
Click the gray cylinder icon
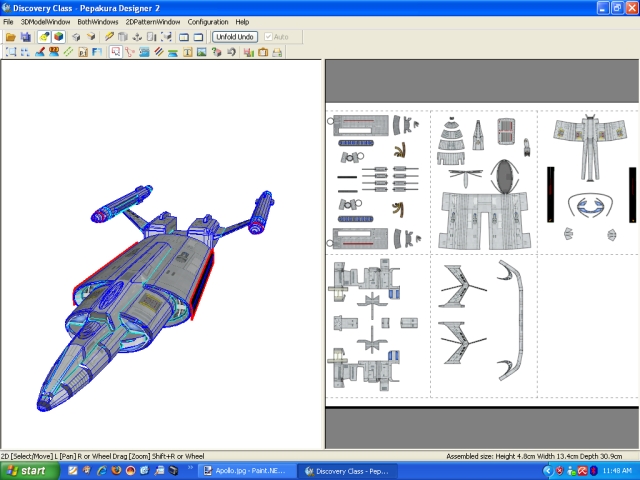[123, 37]
